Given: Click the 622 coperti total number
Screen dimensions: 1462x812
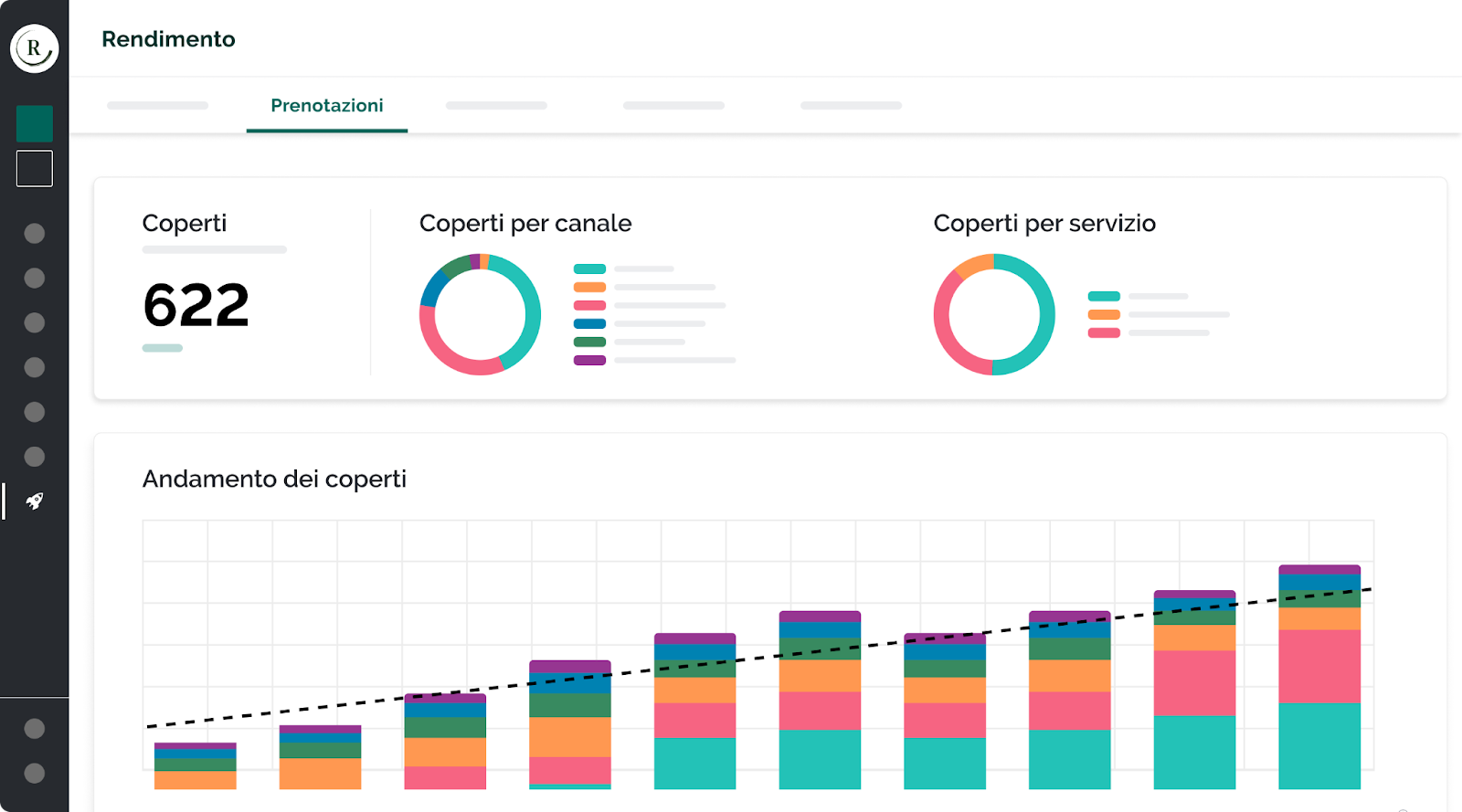Looking at the screenshot, I should (x=196, y=305).
